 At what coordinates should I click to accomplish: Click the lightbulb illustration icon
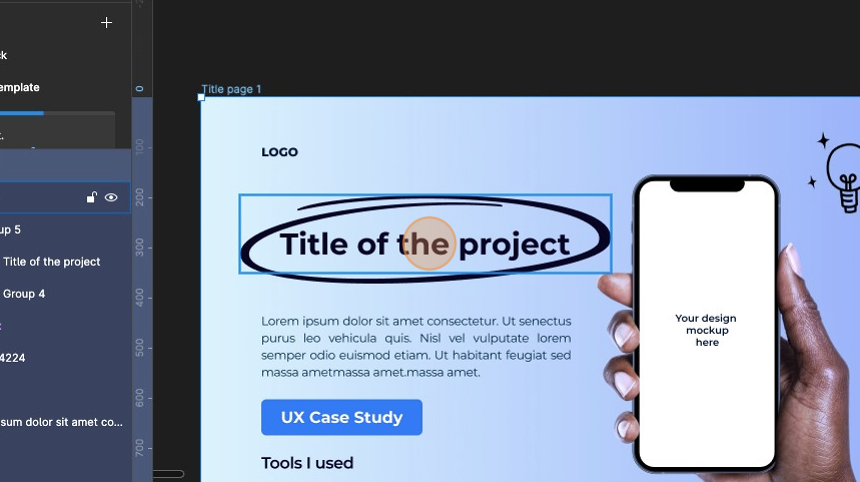[x=845, y=178]
